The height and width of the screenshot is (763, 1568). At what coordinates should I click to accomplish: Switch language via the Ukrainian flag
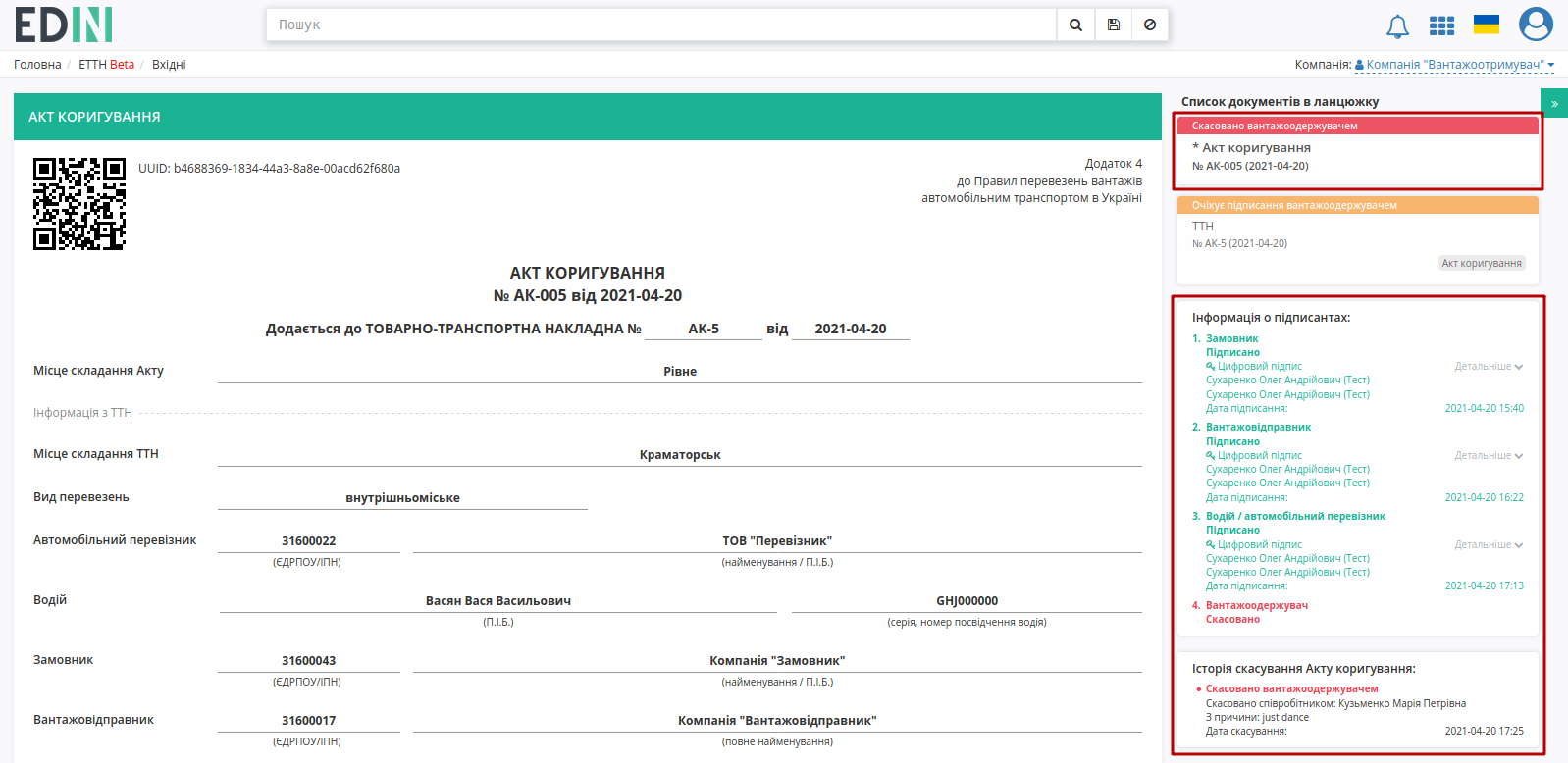tap(1487, 25)
